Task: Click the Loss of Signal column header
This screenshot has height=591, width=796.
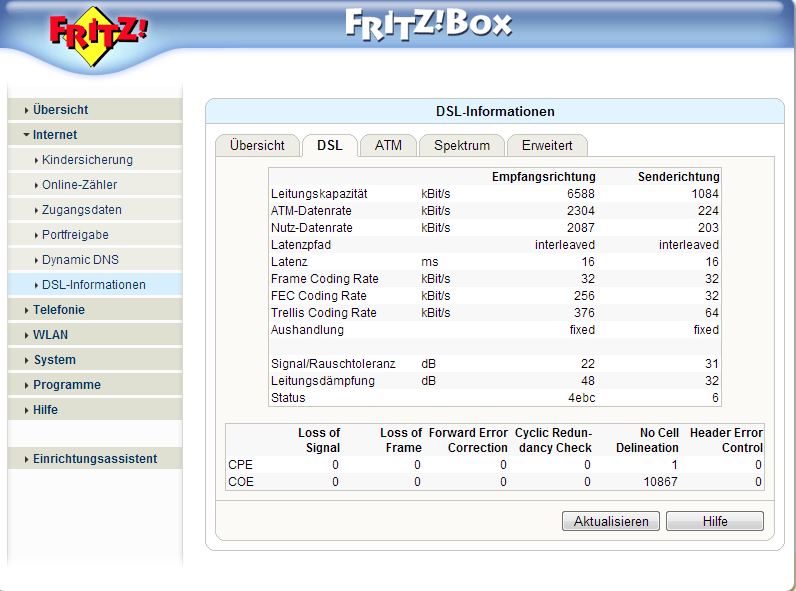Action: point(319,440)
